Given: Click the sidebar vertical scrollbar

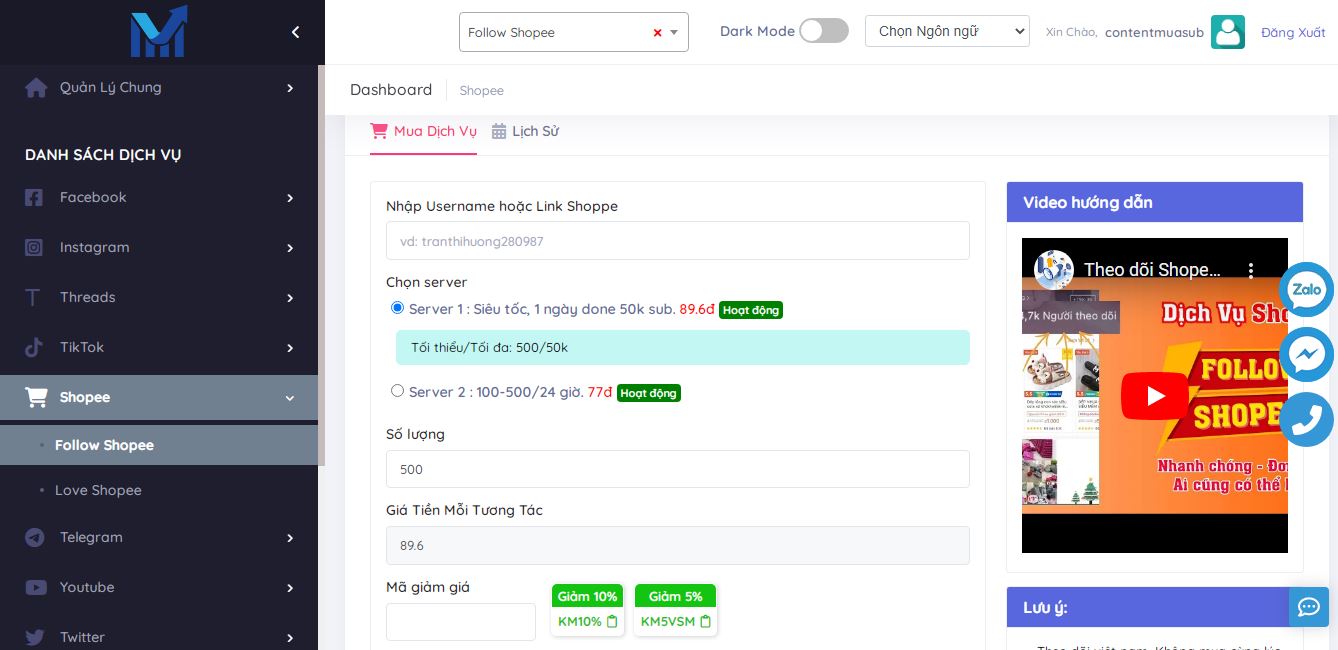Looking at the screenshot, I should click(x=321, y=266).
